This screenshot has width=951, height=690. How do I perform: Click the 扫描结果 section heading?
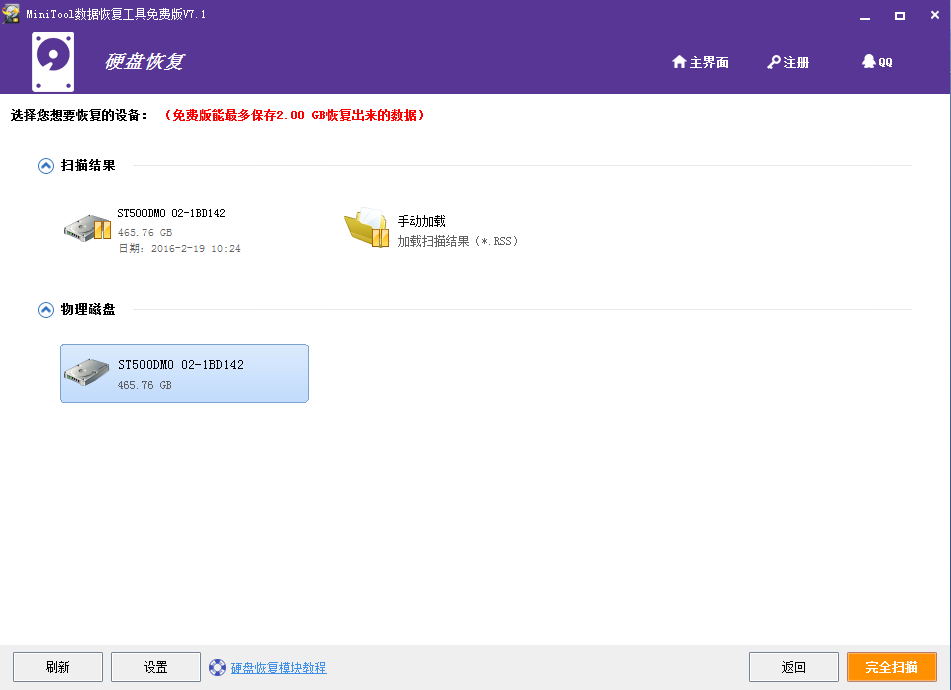tap(88, 166)
